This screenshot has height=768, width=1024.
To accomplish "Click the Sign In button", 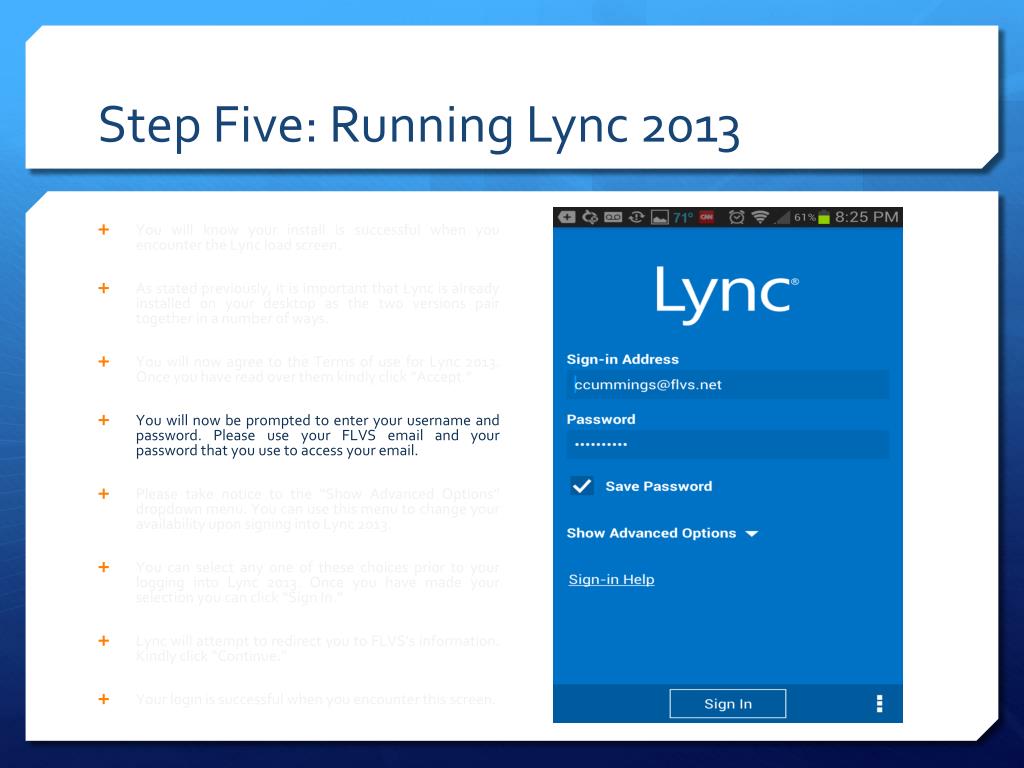I will (x=728, y=704).
